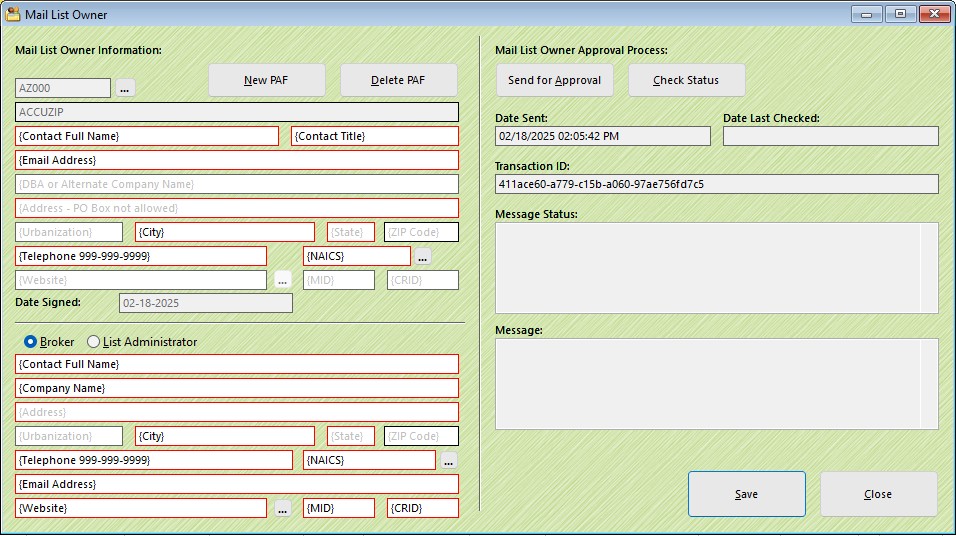The height and width of the screenshot is (536, 956).
Task: Click owner MID field
Action: pyautogui.click(x=339, y=280)
